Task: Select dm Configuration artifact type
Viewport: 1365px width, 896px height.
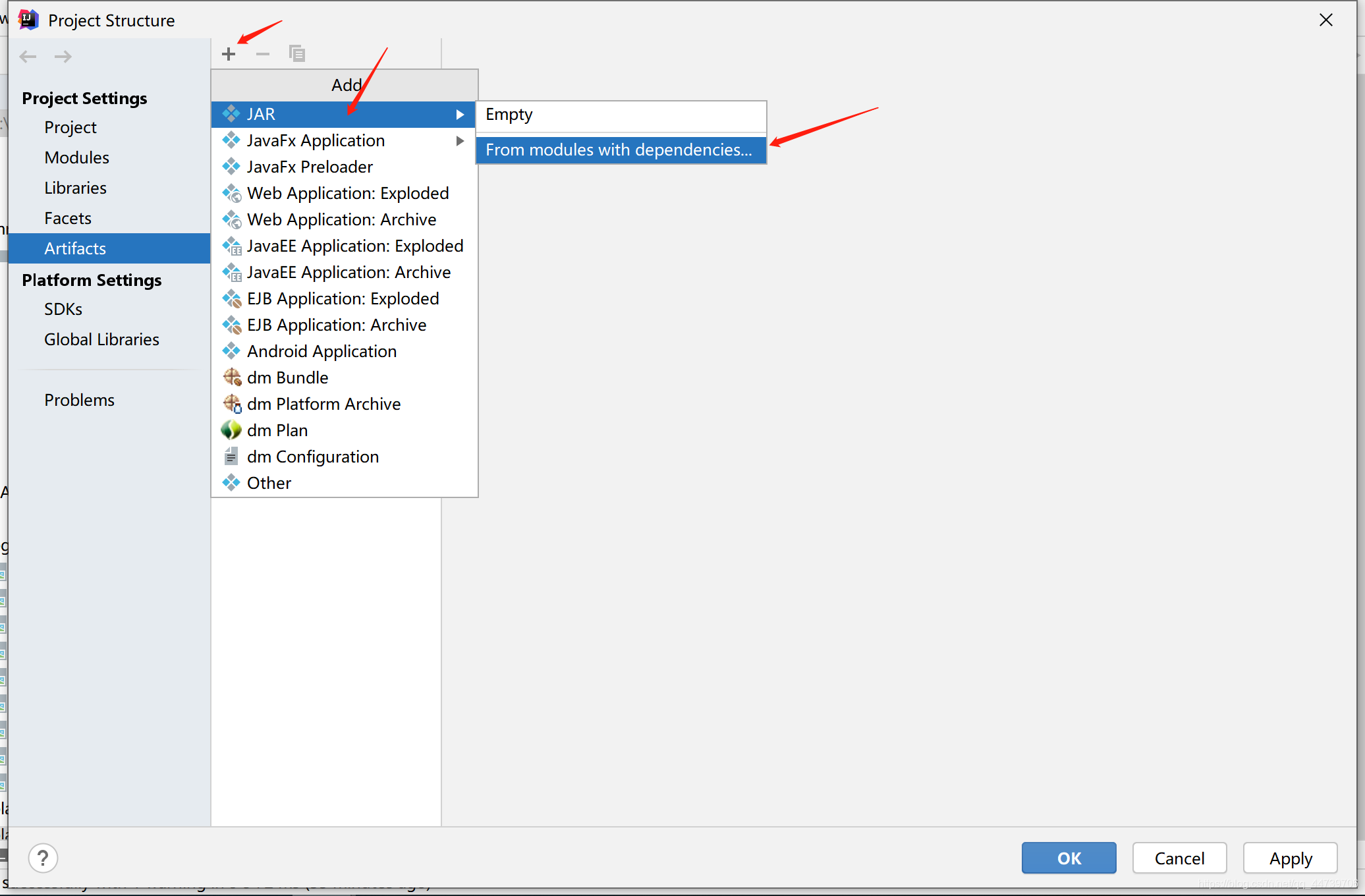Action: [312, 457]
